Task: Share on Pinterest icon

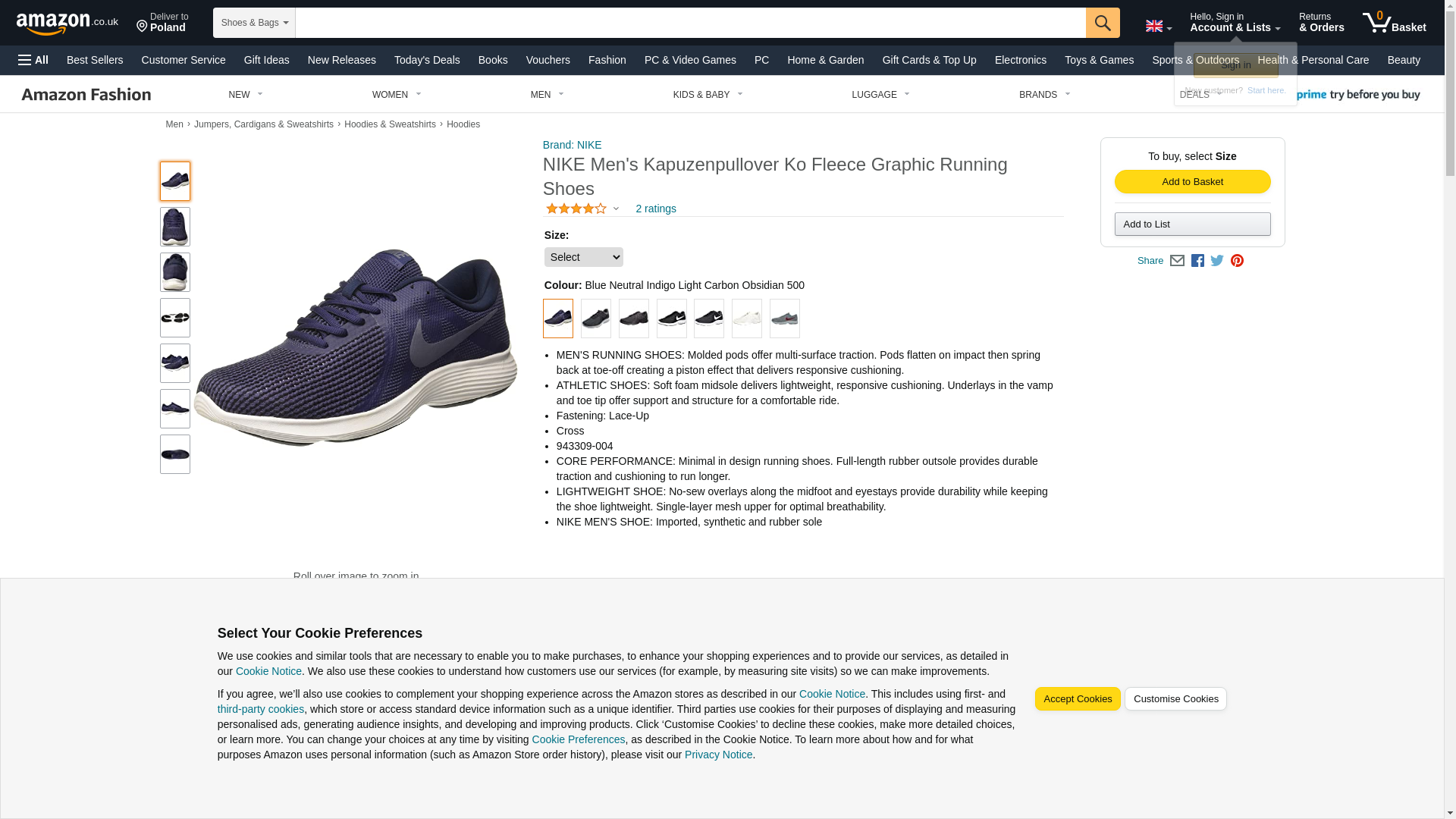Action: (x=1237, y=261)
